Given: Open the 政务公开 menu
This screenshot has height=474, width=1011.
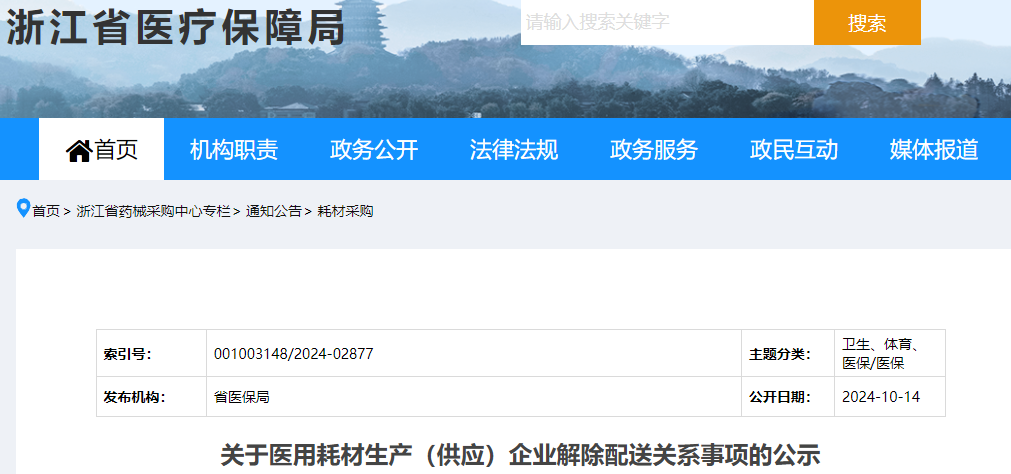Looking at the screenshot, I should point(374,150).
